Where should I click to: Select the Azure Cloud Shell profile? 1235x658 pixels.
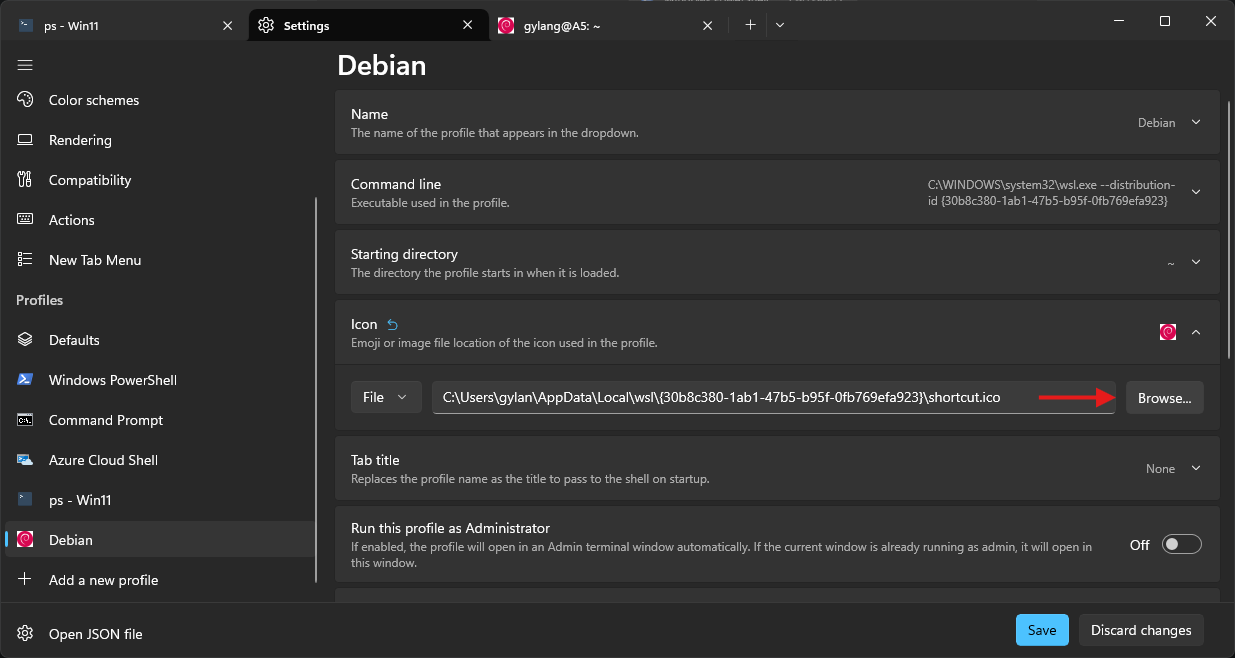103,460
